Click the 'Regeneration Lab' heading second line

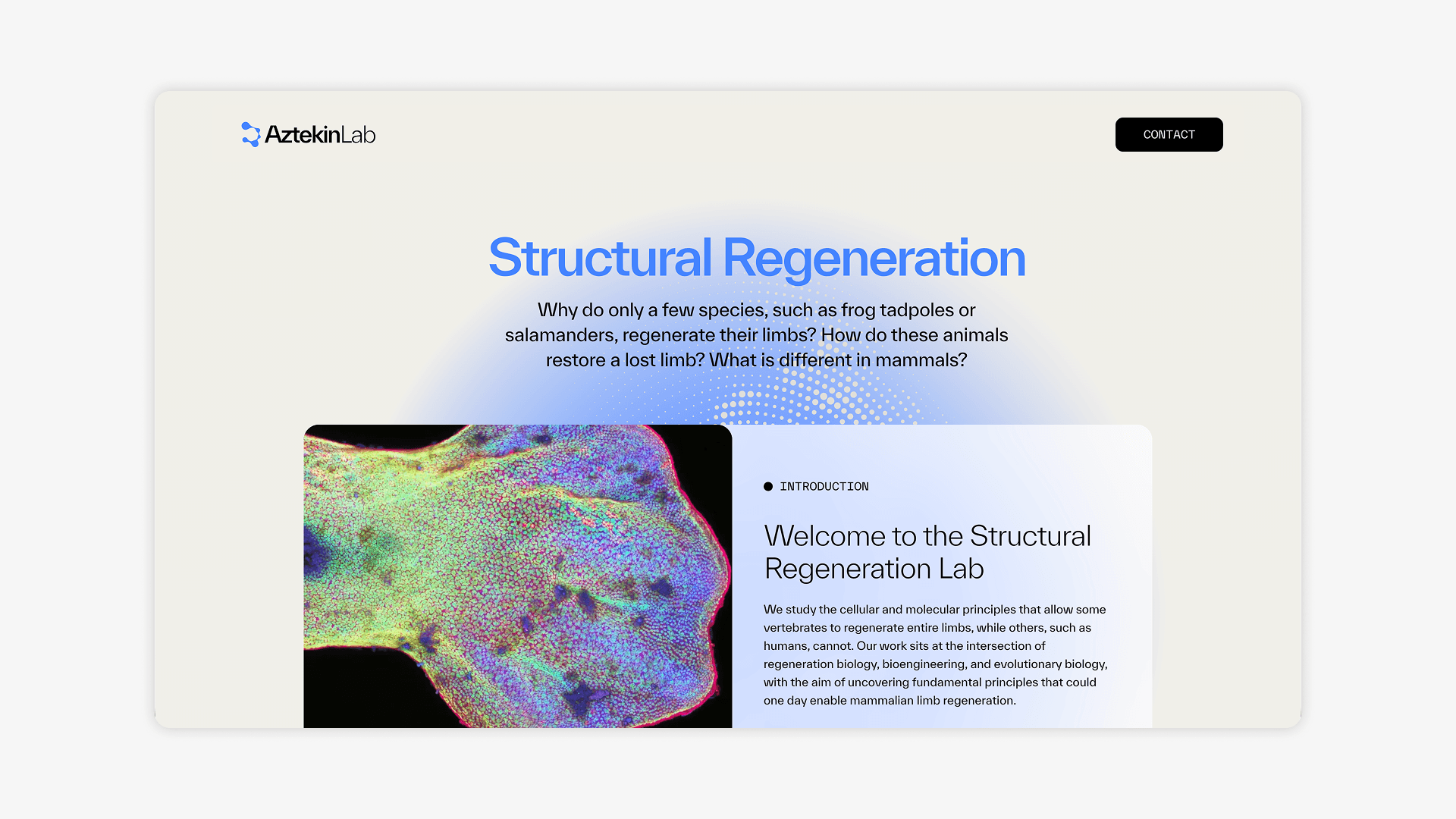tap(873, 569)
